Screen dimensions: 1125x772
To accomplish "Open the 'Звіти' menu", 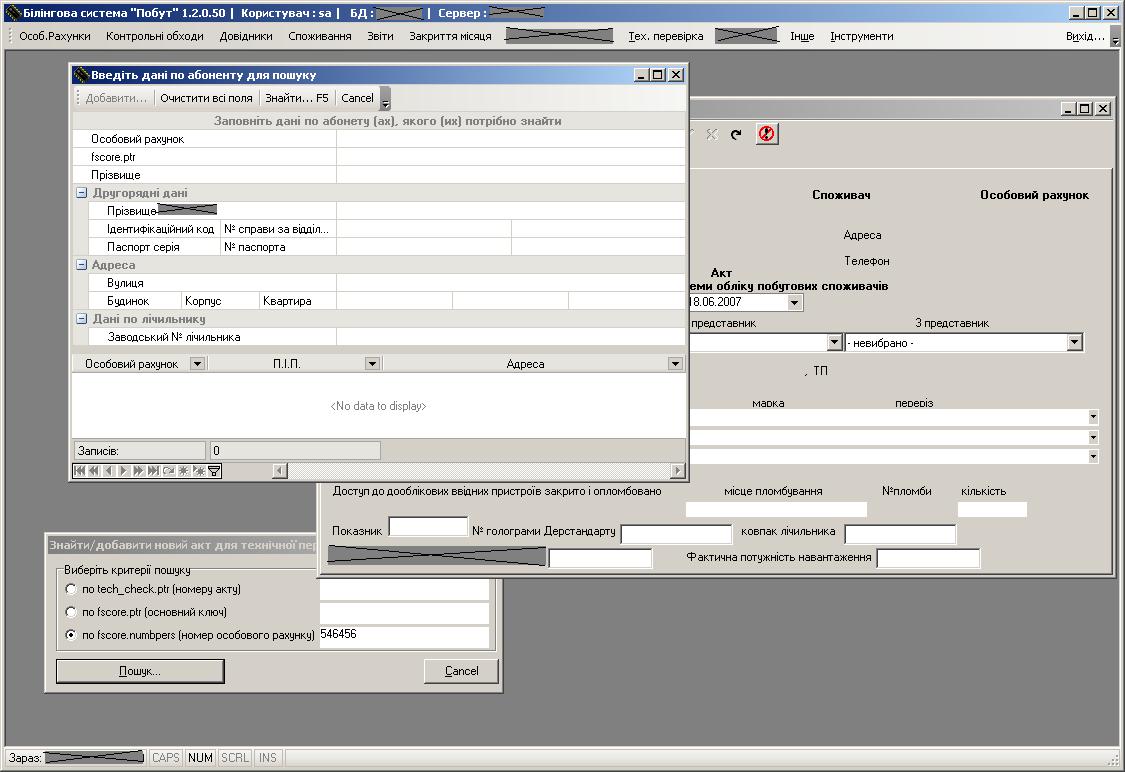I will point(380,36).
